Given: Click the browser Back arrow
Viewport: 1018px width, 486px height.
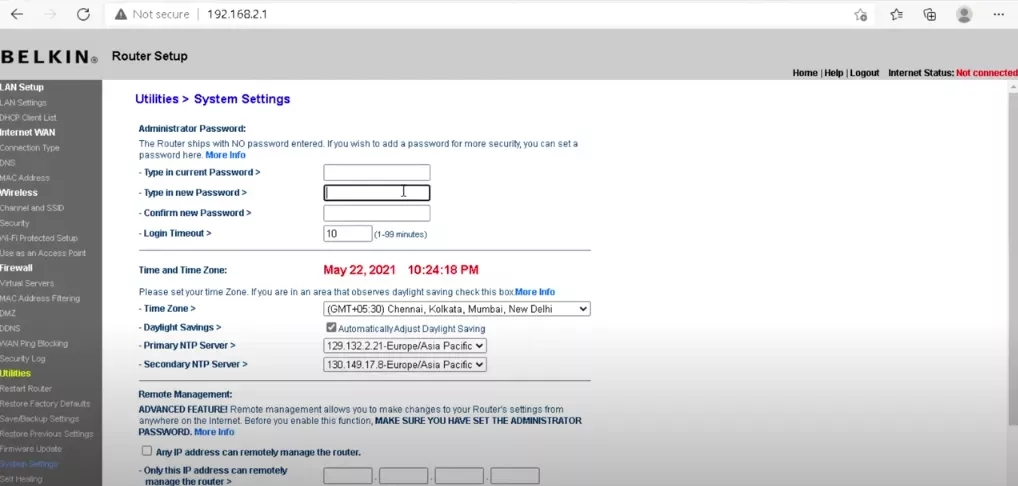Looking at the screenshot, I should pos(17,14).
